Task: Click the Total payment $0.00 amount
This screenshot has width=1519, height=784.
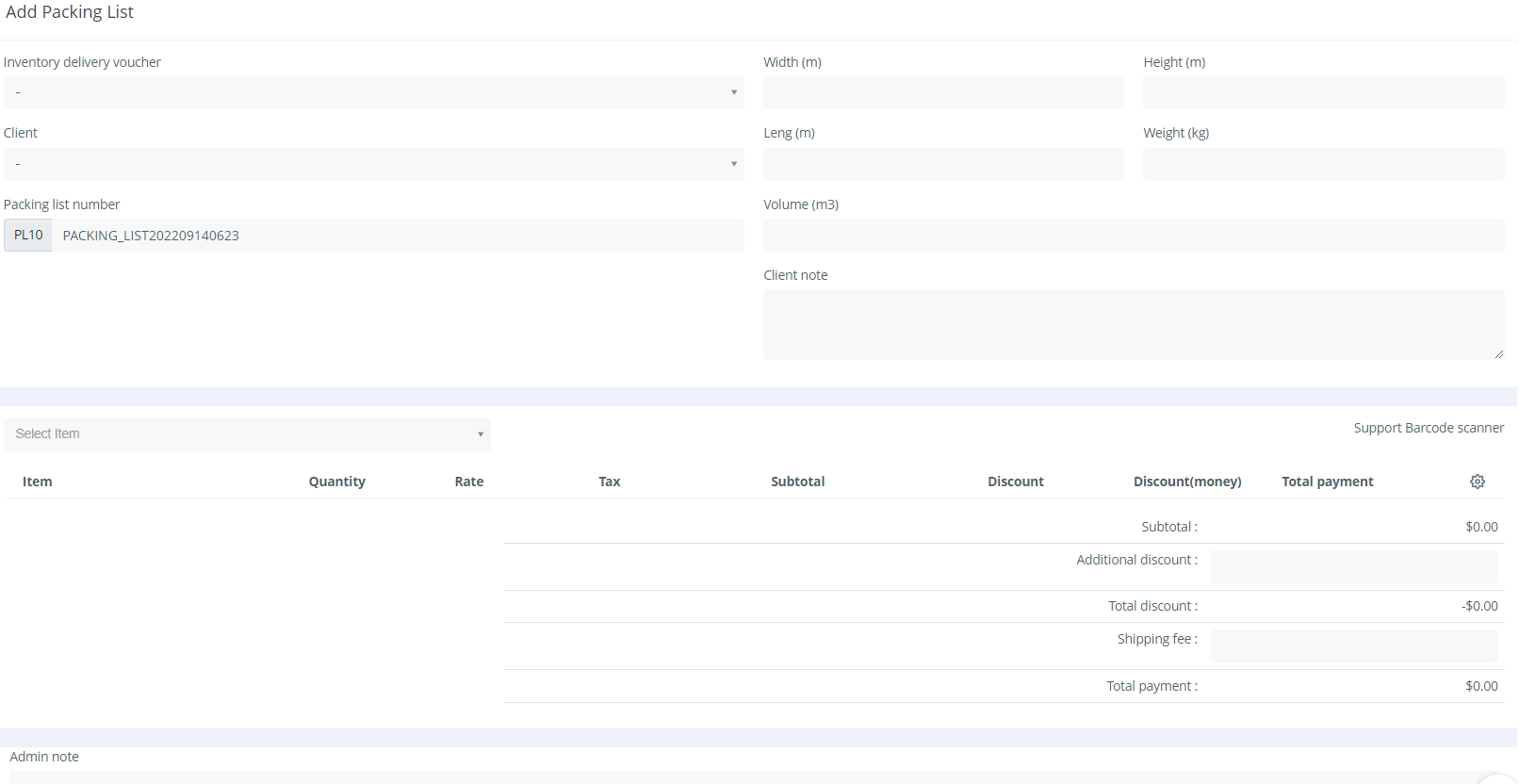Action: (x=1481, y=686)
